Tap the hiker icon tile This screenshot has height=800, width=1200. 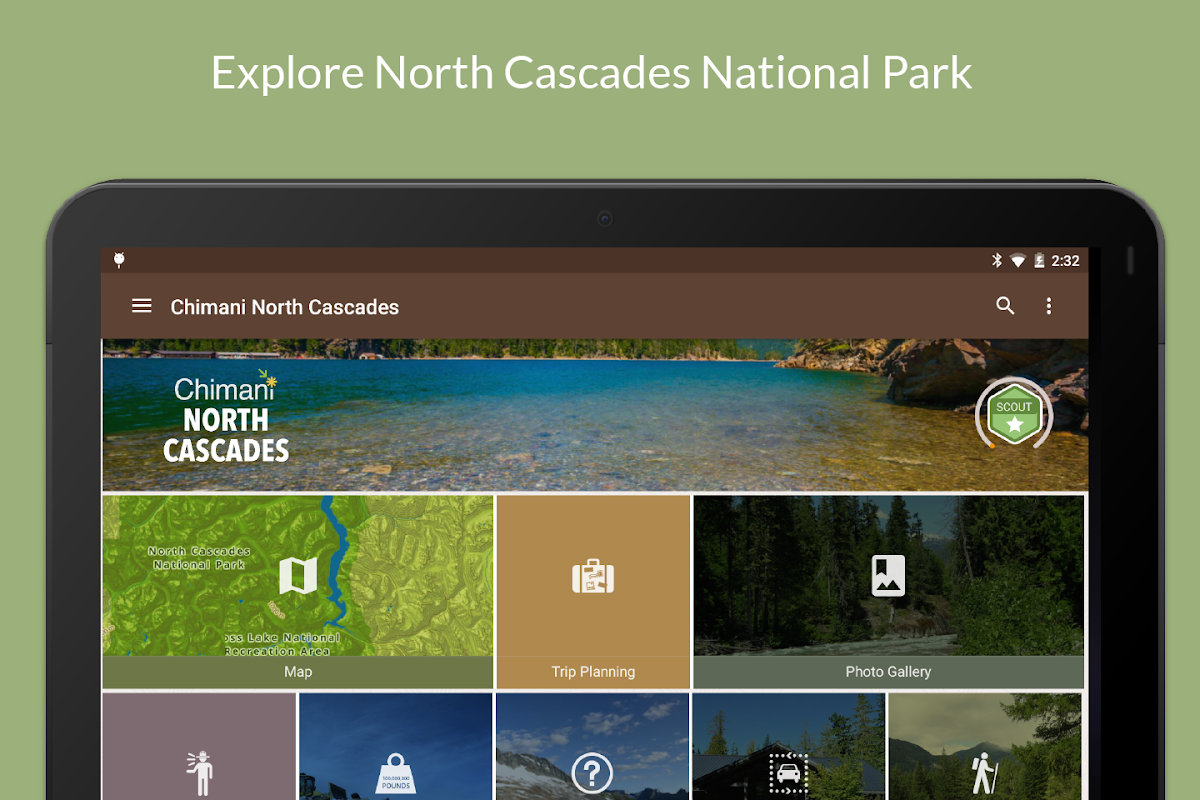point(985,747)
